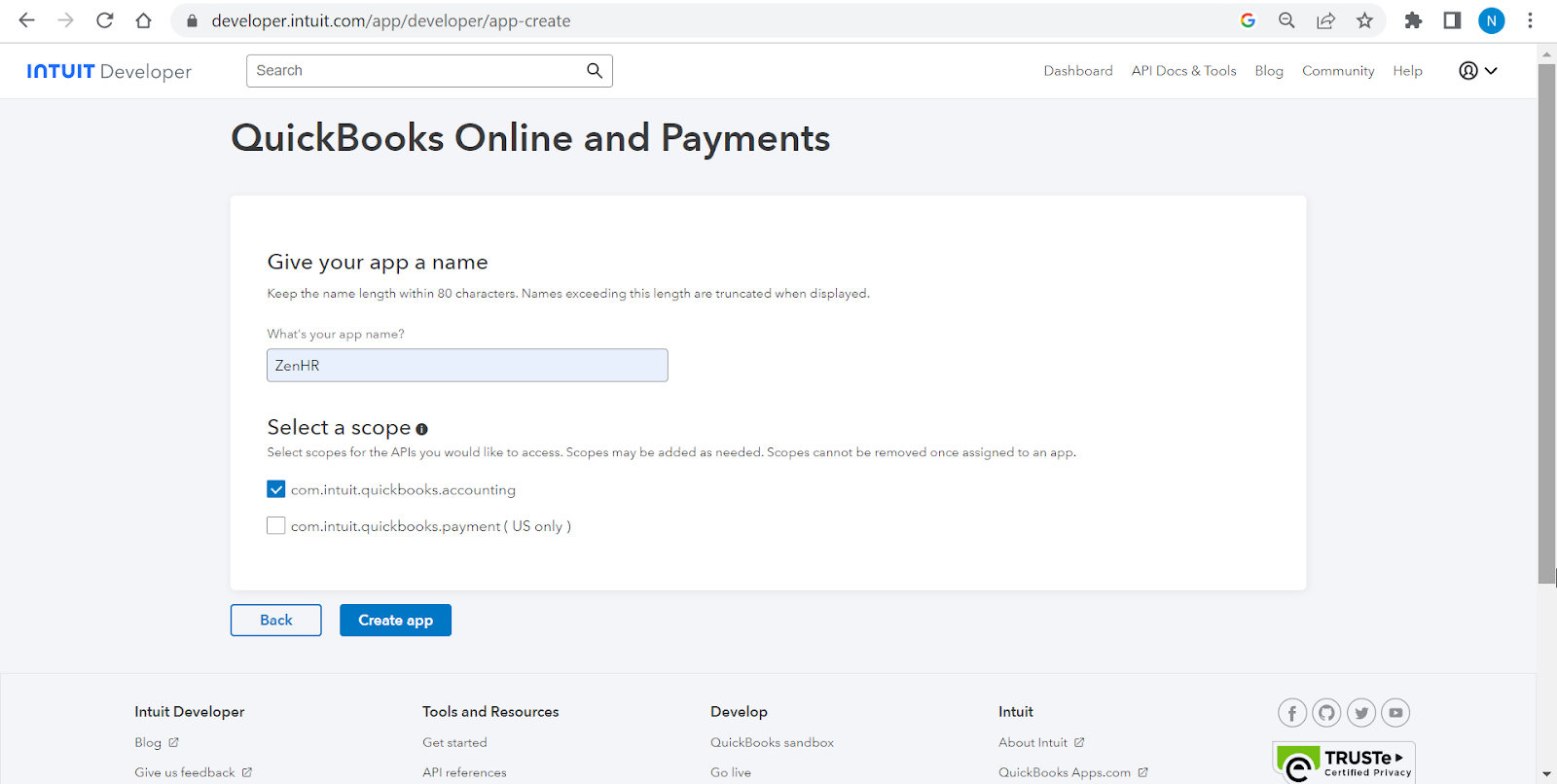Open the Chrome three-dot menu
Viewport: 1557px width, 784px height.
[x=1530, y=20]
